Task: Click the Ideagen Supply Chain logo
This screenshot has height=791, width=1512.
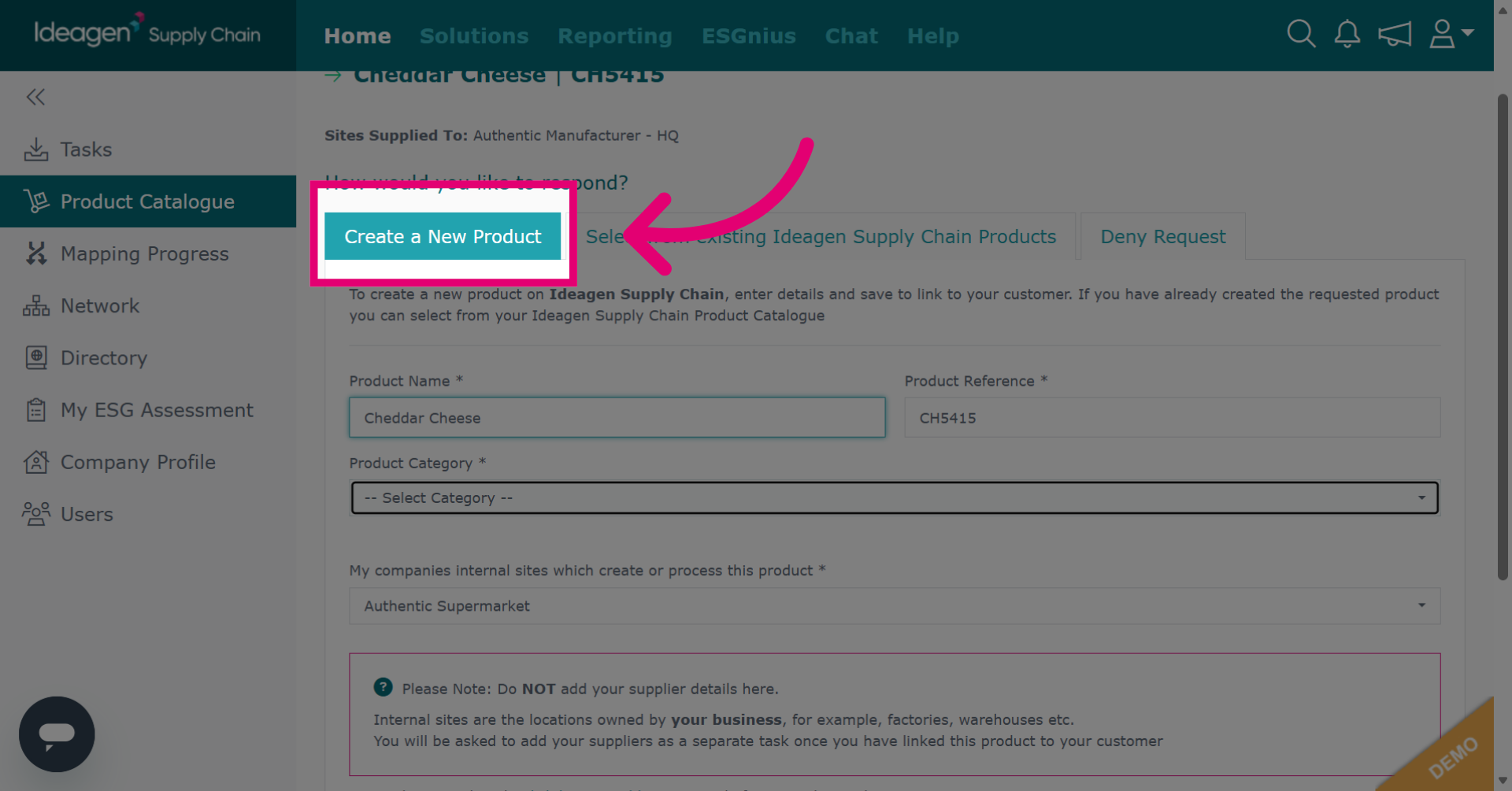Action: 146,31
